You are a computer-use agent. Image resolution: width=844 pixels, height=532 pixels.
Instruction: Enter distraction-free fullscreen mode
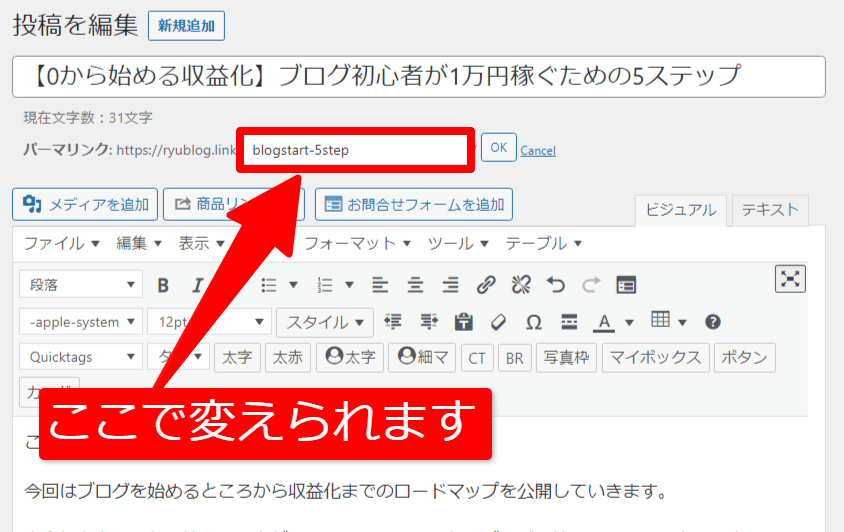790,279
